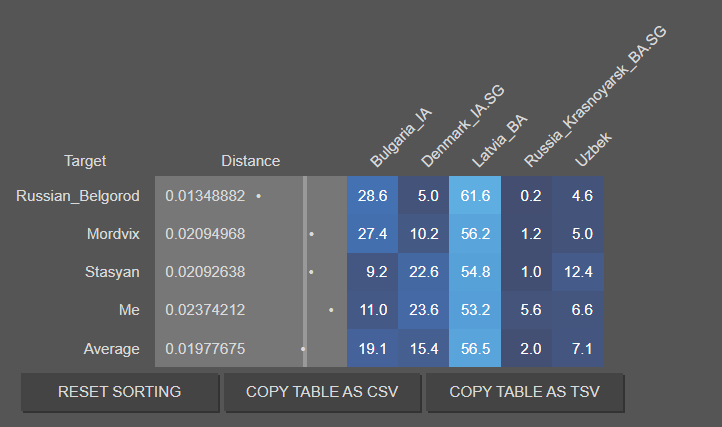This screenshot has width=722, height=427.
Task: Sort by the Latvia_BA column header
Action: click(500, 140)
